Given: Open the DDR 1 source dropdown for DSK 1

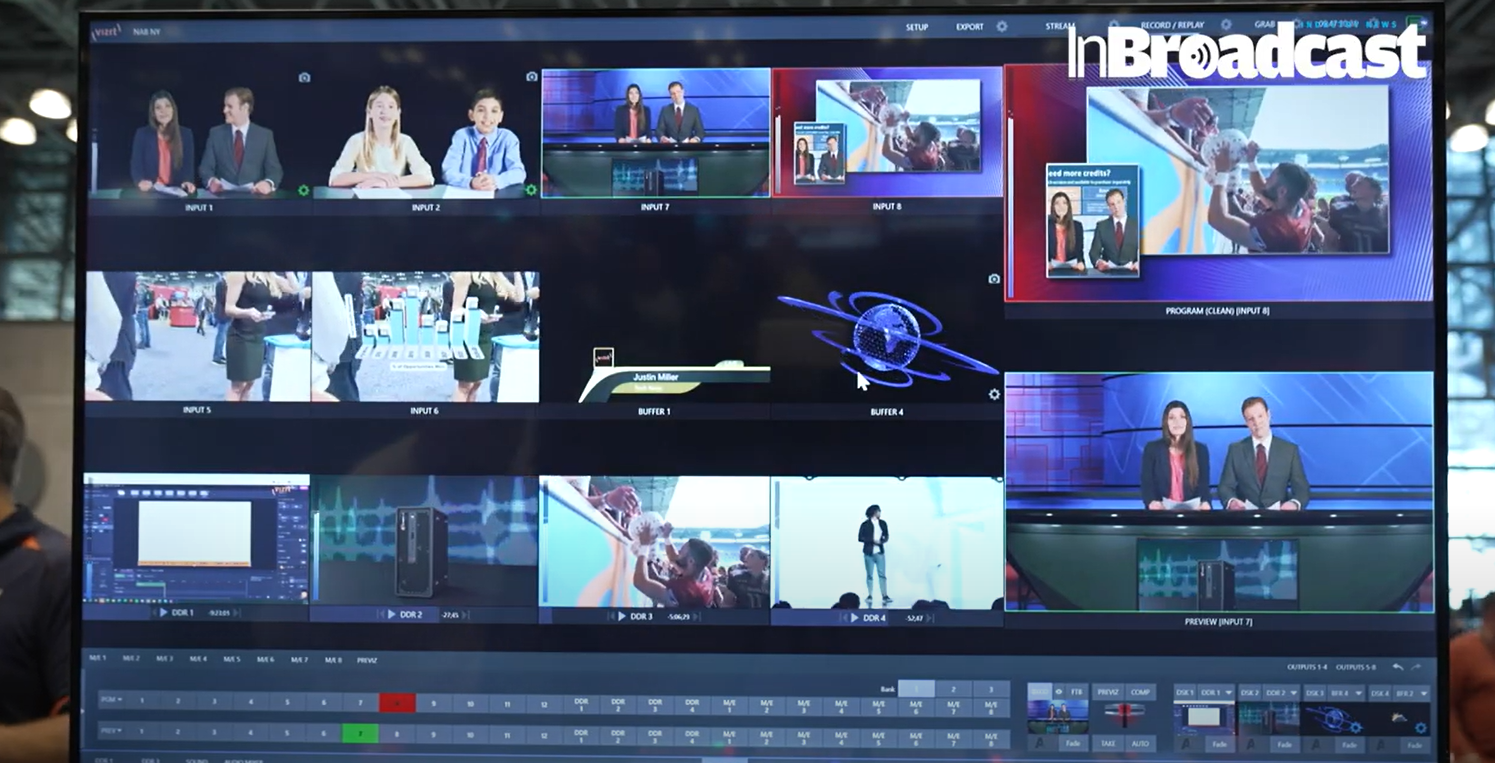Looking at the screenshot, I should point(1217,693).
